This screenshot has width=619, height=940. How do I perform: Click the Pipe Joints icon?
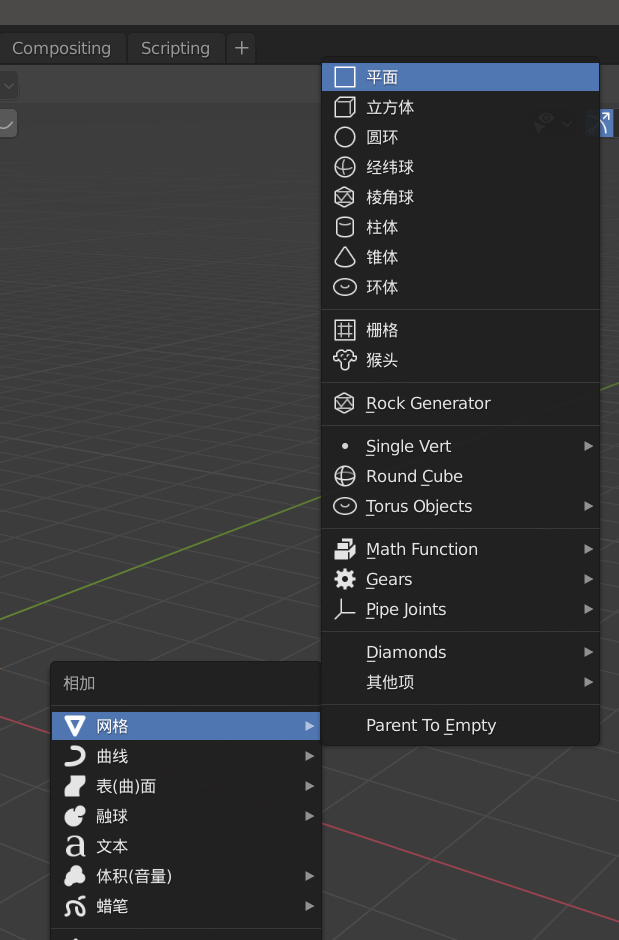click(345, 610)
